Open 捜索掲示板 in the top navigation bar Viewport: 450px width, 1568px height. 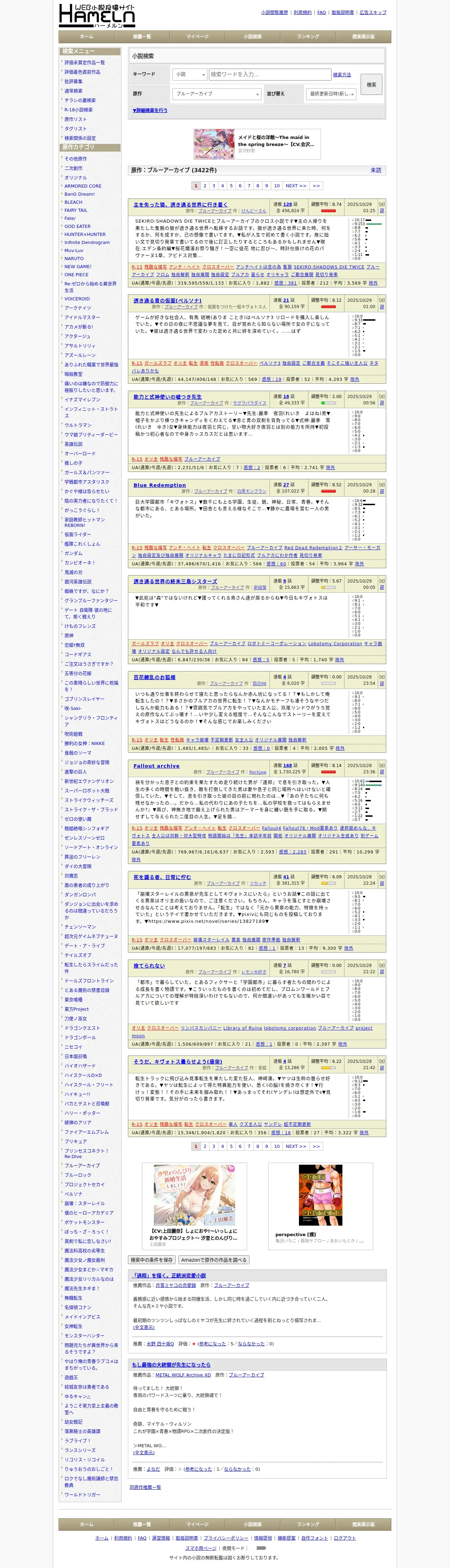[x=363, y=36]
